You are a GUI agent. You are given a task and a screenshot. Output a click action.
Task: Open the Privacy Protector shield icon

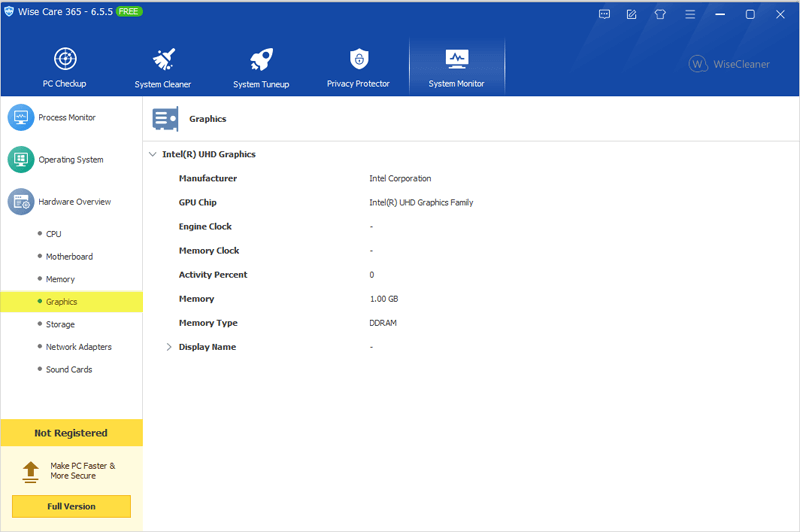coord(359,59)
